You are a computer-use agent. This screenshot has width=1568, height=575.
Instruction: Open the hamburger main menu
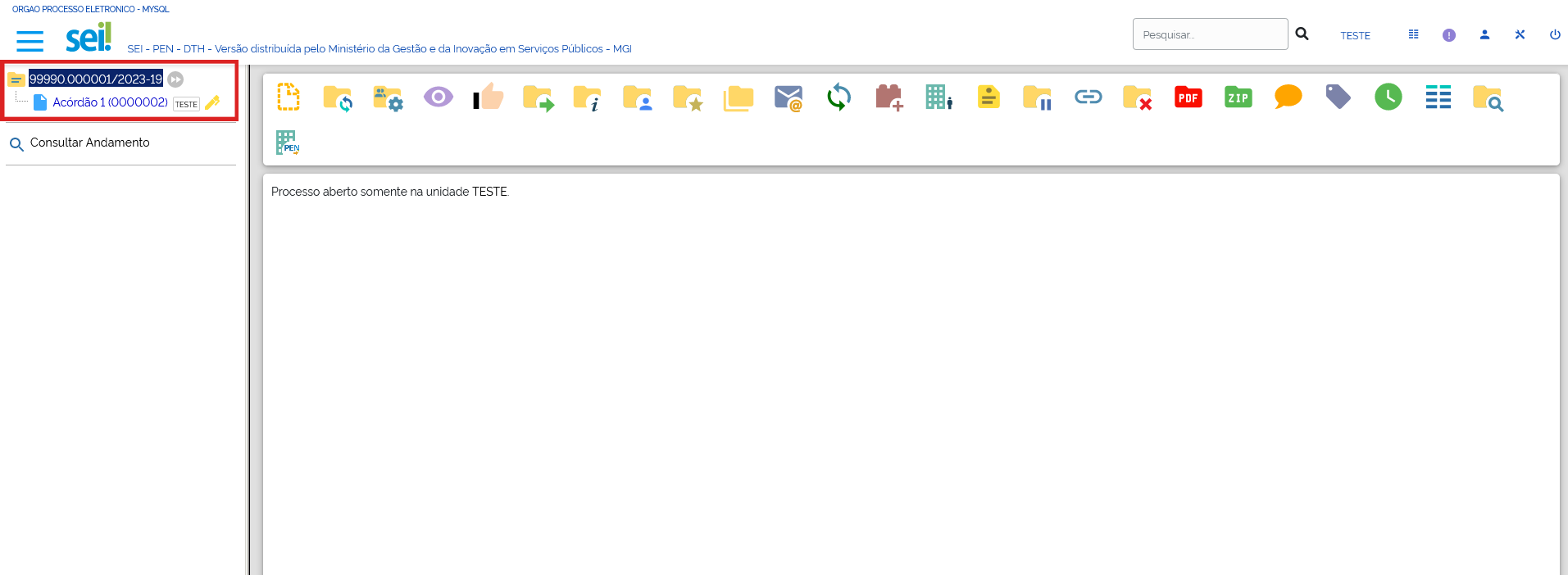(30, 40)
